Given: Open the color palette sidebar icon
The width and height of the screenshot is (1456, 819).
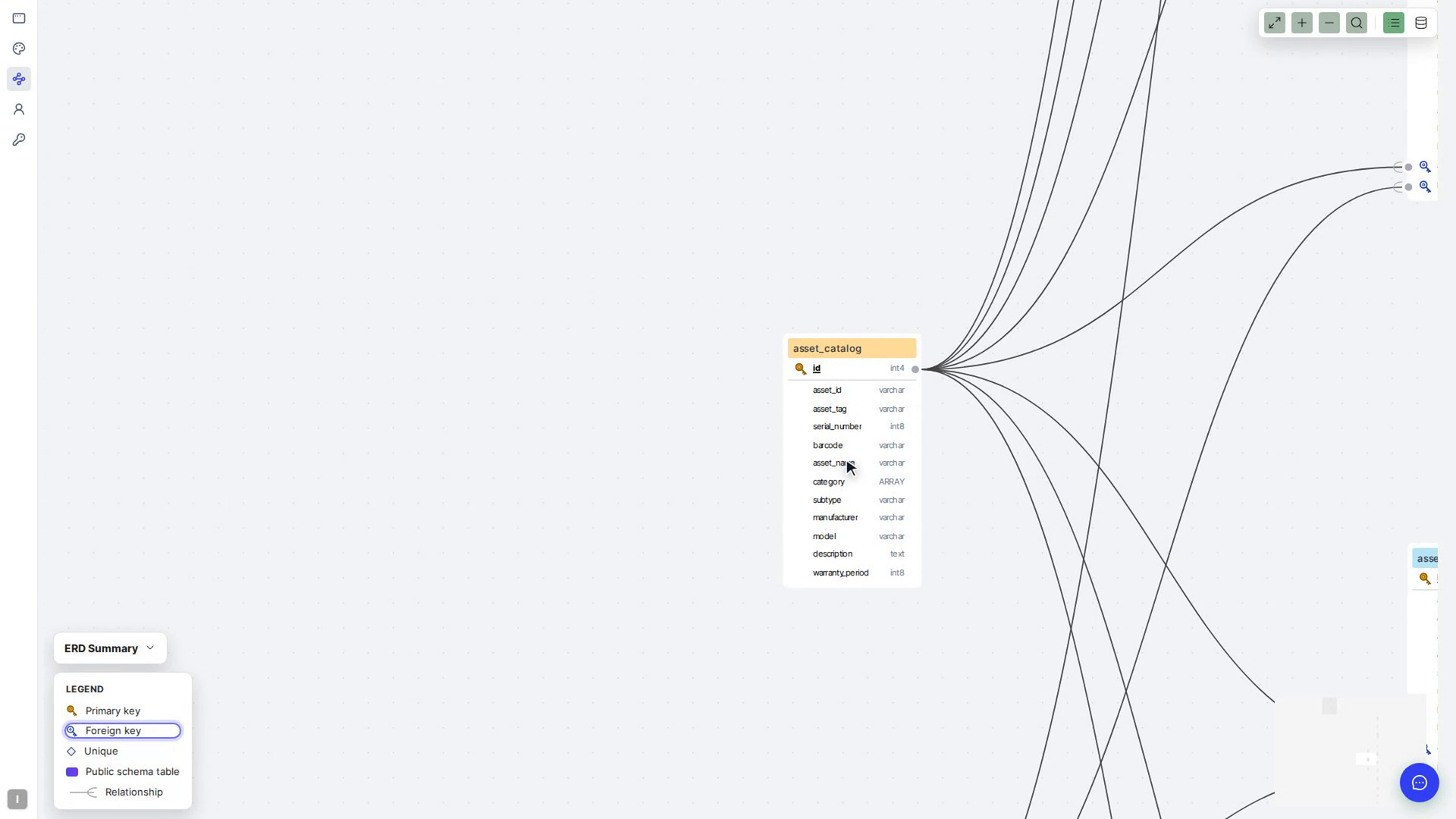Looking at the screenshot, I should pos(19,49).
